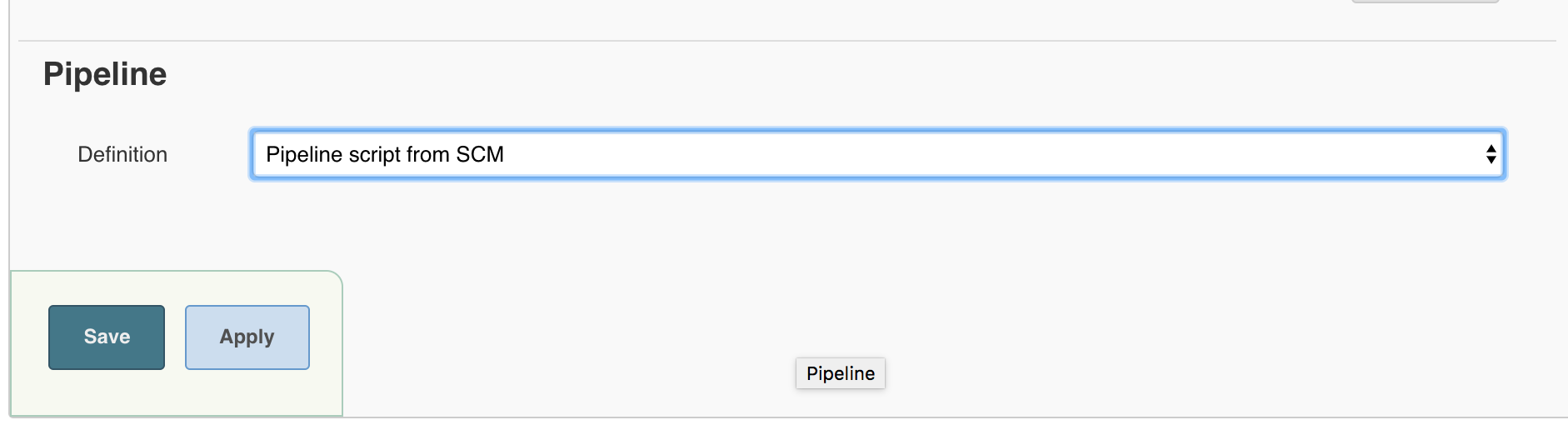The height and width of the screenshot is (430, 1568).
Task: Click the bold 'Pipeline' title text
Action: (x=105, y=74)
